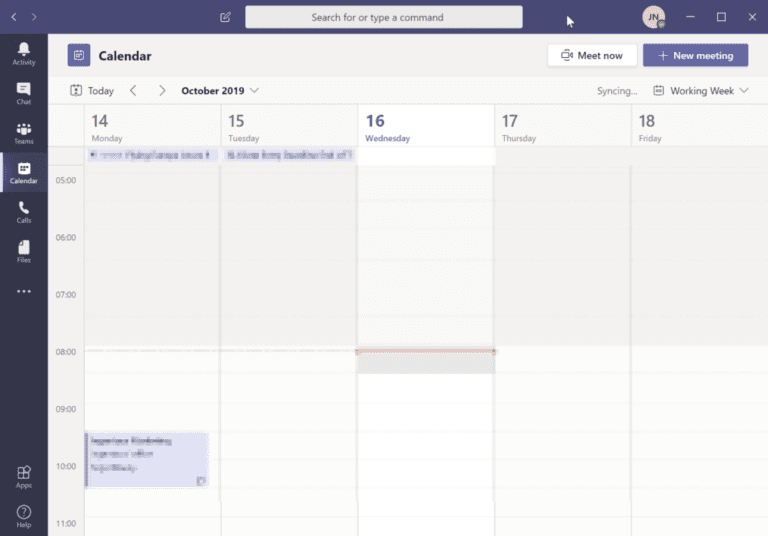
Task: Open the Files section
Action: 24,252
